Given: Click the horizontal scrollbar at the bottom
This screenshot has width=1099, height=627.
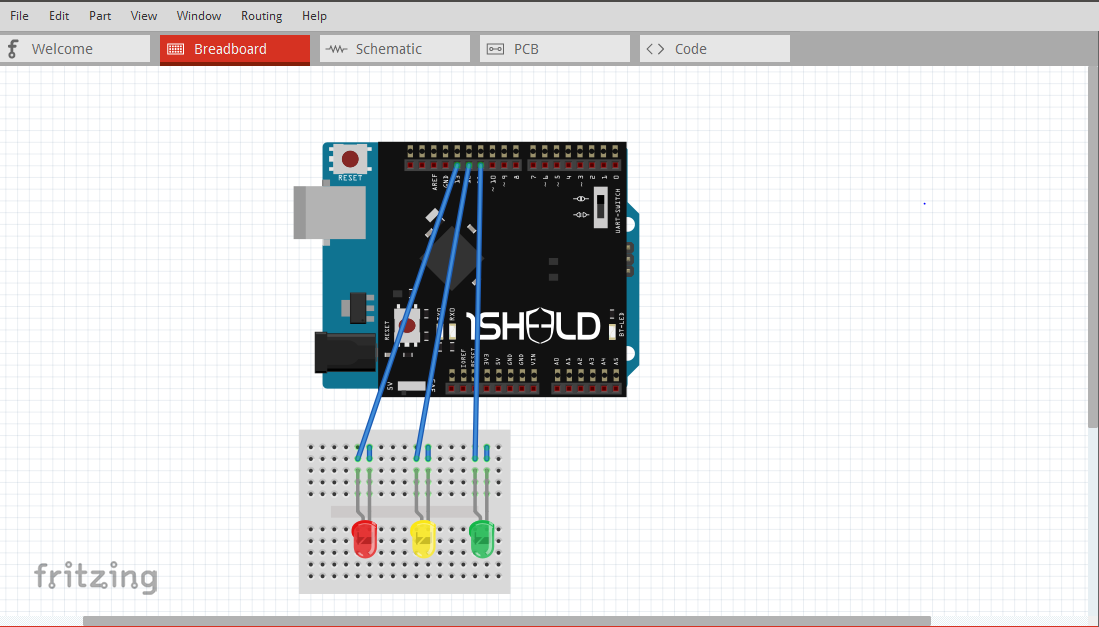Looking at the screenshot, I should click(507, 620).
